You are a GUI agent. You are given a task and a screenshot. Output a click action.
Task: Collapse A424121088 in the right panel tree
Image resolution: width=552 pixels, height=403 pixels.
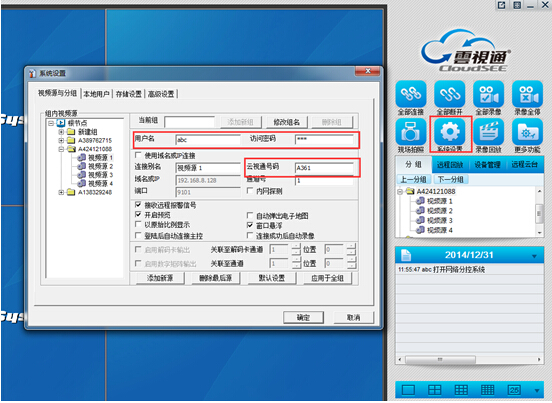400,191
